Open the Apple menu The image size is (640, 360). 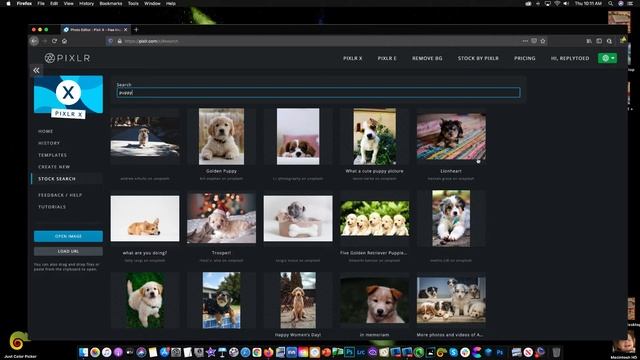click(8, 3)
